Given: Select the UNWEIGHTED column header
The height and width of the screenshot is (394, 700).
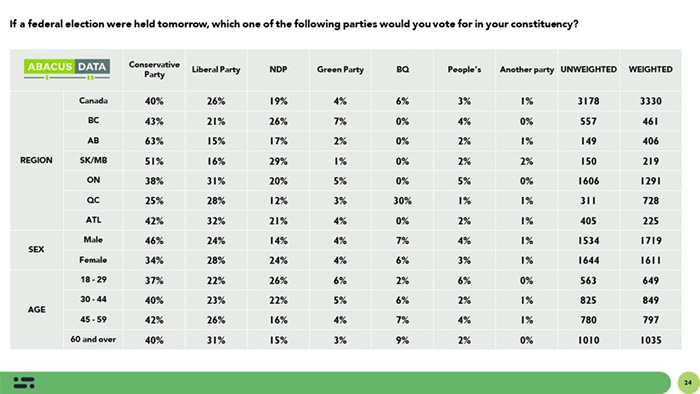Looking at the screenshot, I should 588,70.
